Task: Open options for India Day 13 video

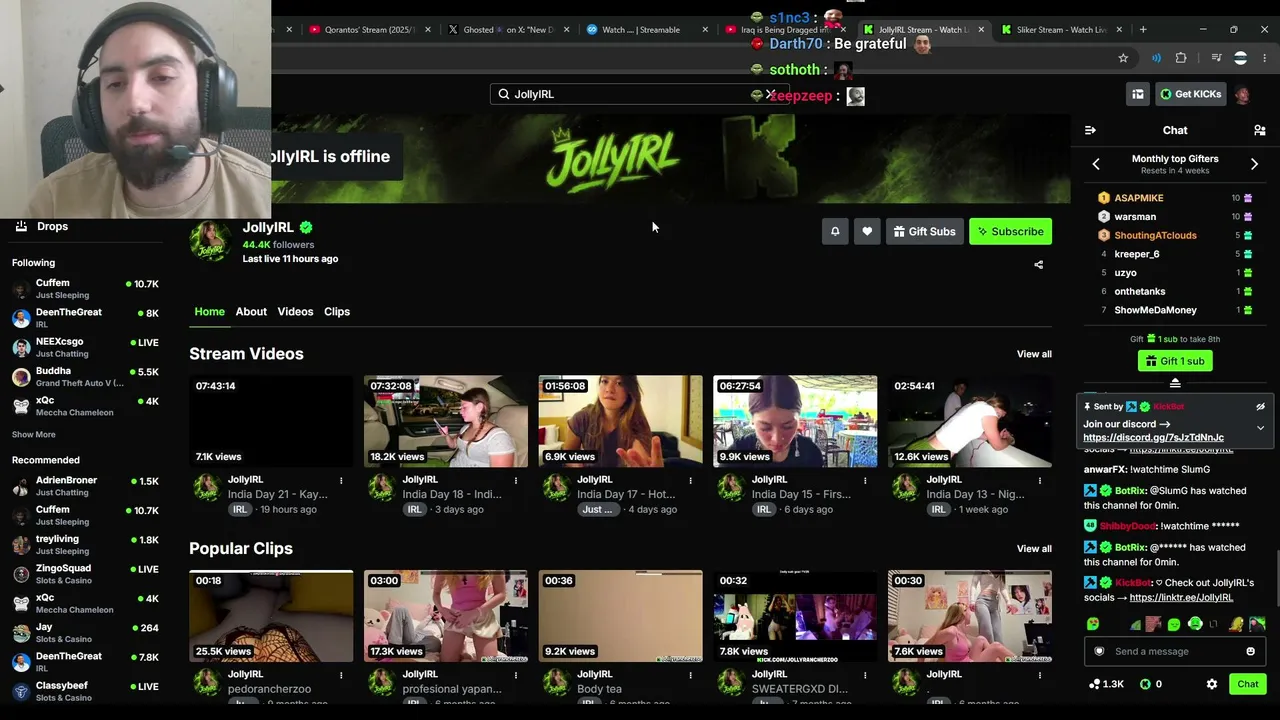Action: (1039, 480)
